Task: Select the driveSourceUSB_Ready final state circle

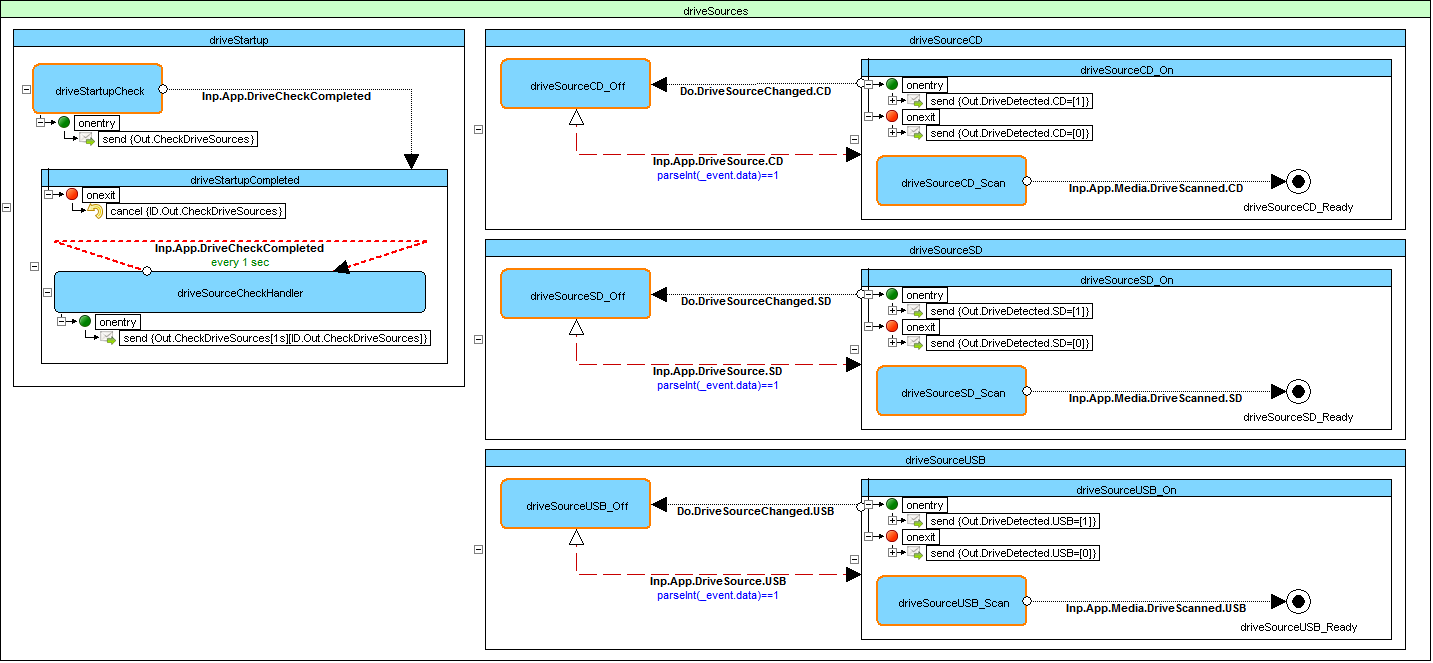Action: pos(1298,602)
